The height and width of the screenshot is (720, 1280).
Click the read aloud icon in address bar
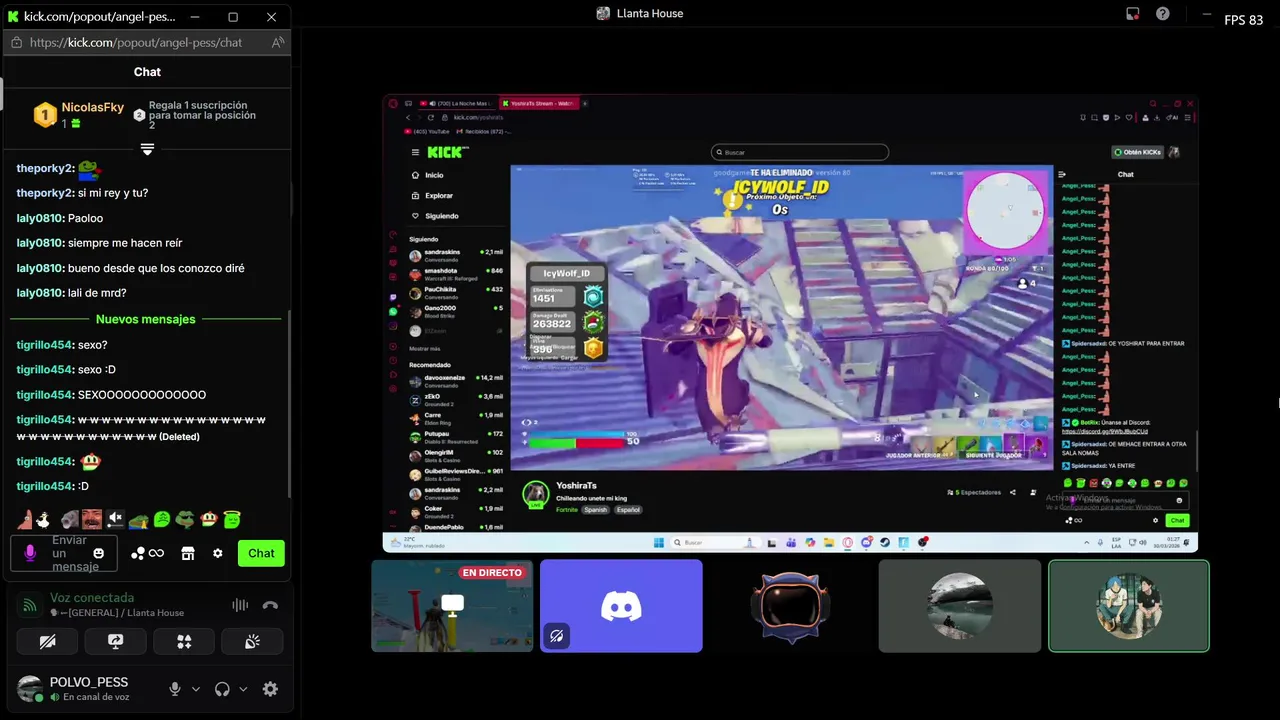pos(278,43)
